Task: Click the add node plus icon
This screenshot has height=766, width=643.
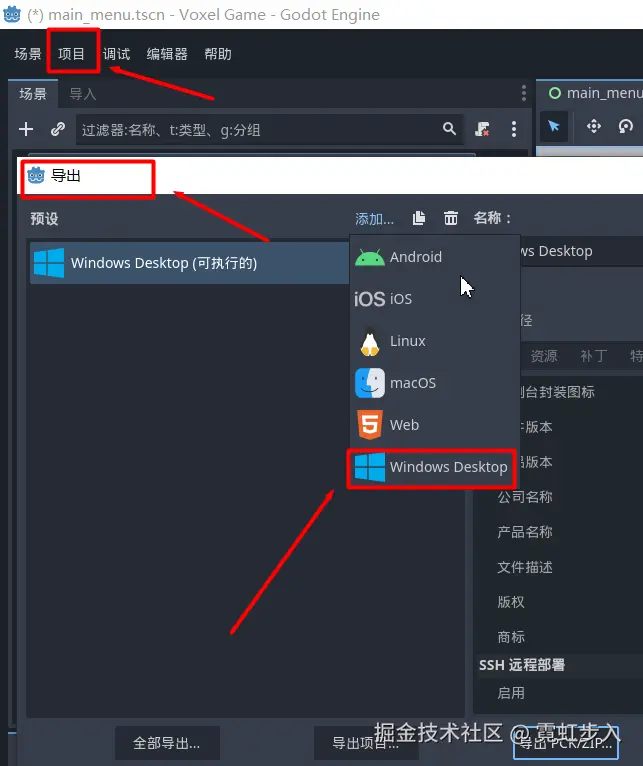Action: coord(26,129)
